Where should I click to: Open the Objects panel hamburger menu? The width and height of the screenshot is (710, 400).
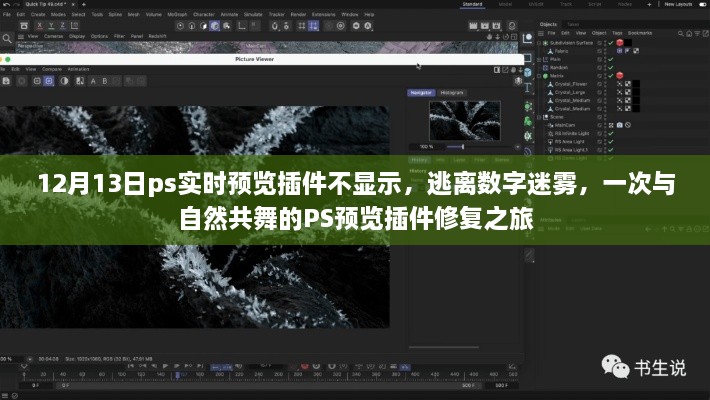pos(541,34)
